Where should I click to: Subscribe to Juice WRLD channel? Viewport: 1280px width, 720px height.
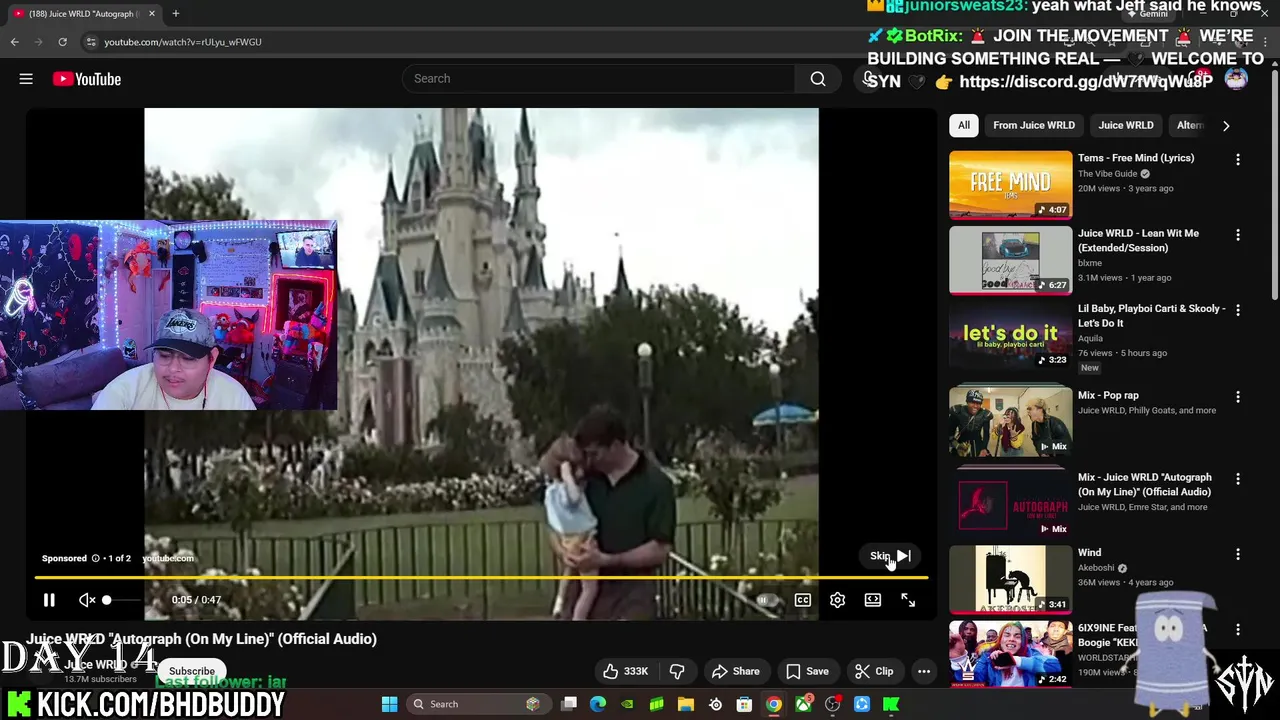tap(192, 671)
